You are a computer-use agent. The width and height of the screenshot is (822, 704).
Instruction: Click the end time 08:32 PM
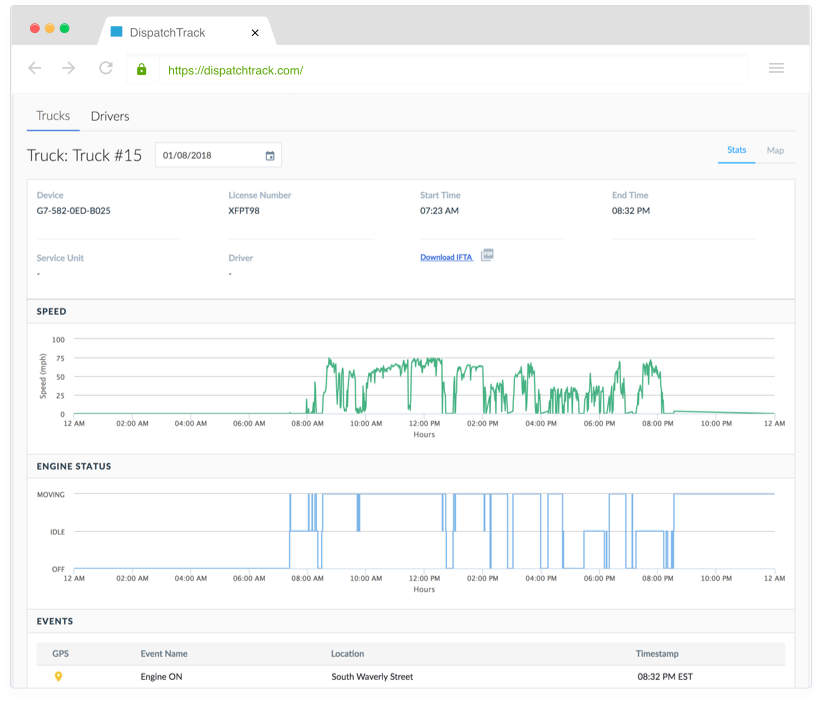pos(631,211)
